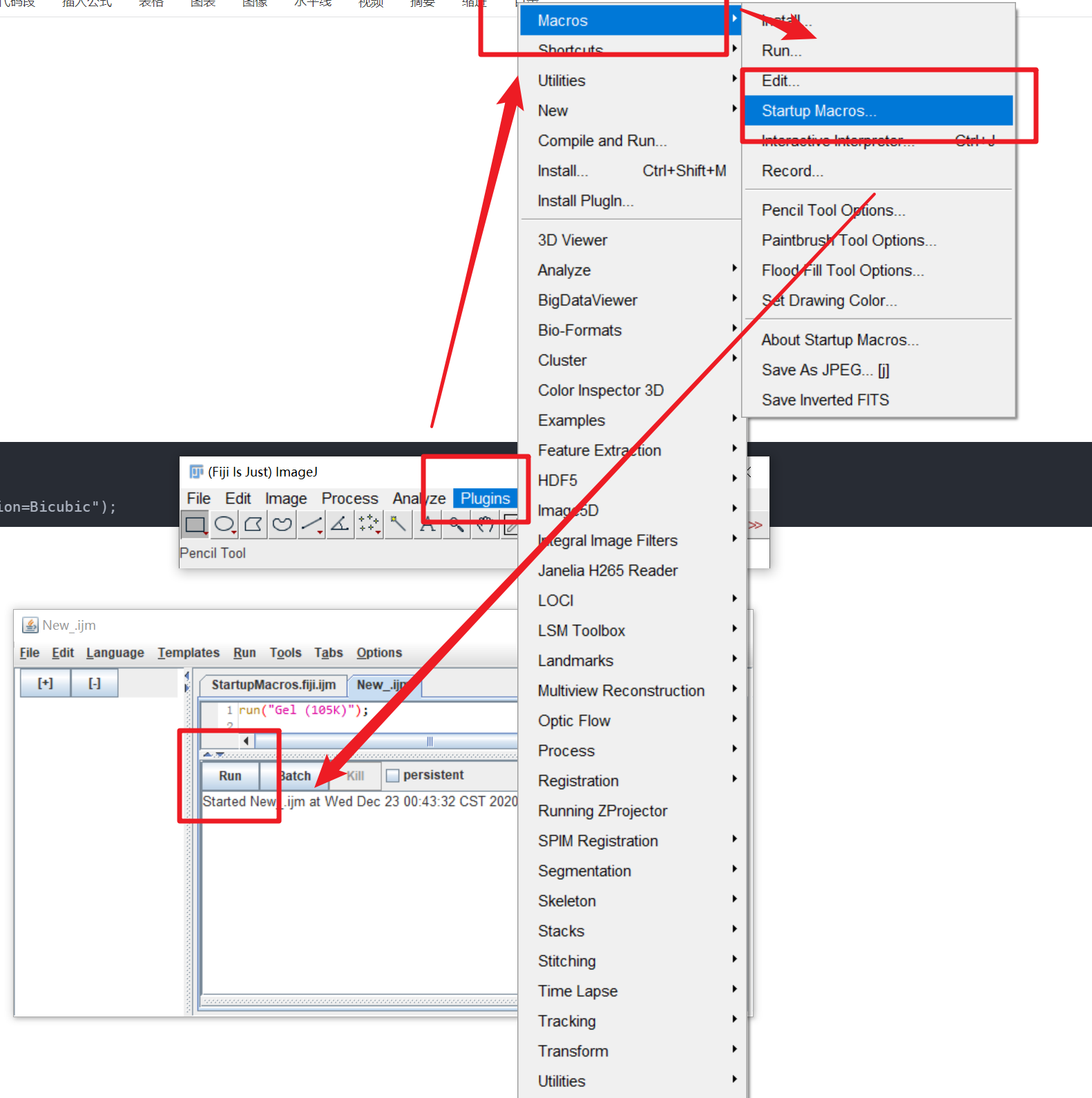Select Color Inspector 3D plugin
This screenshot has width=1092, height=1098.
631,390
